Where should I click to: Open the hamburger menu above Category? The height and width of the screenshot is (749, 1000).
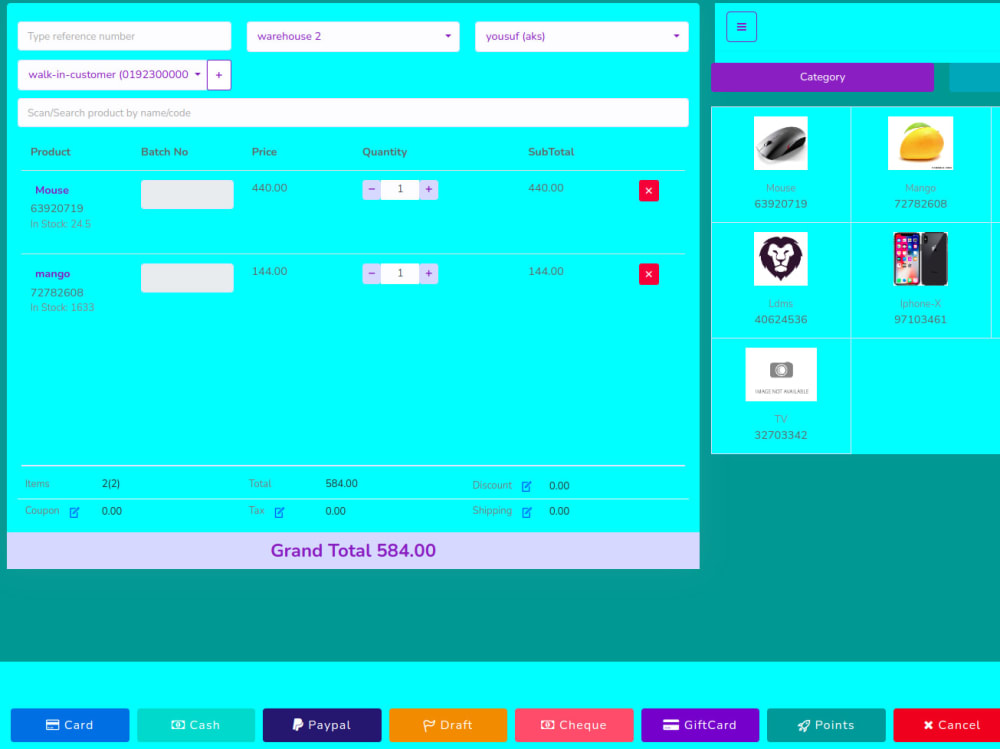(741, 26)
